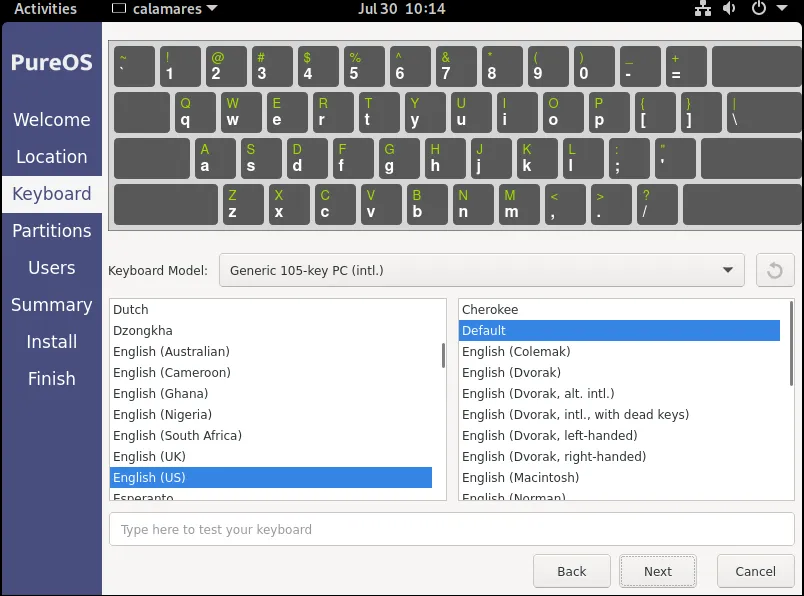Screen dimensions: 804x596
Task: Open the Activities overview
Action: point(45,9)
